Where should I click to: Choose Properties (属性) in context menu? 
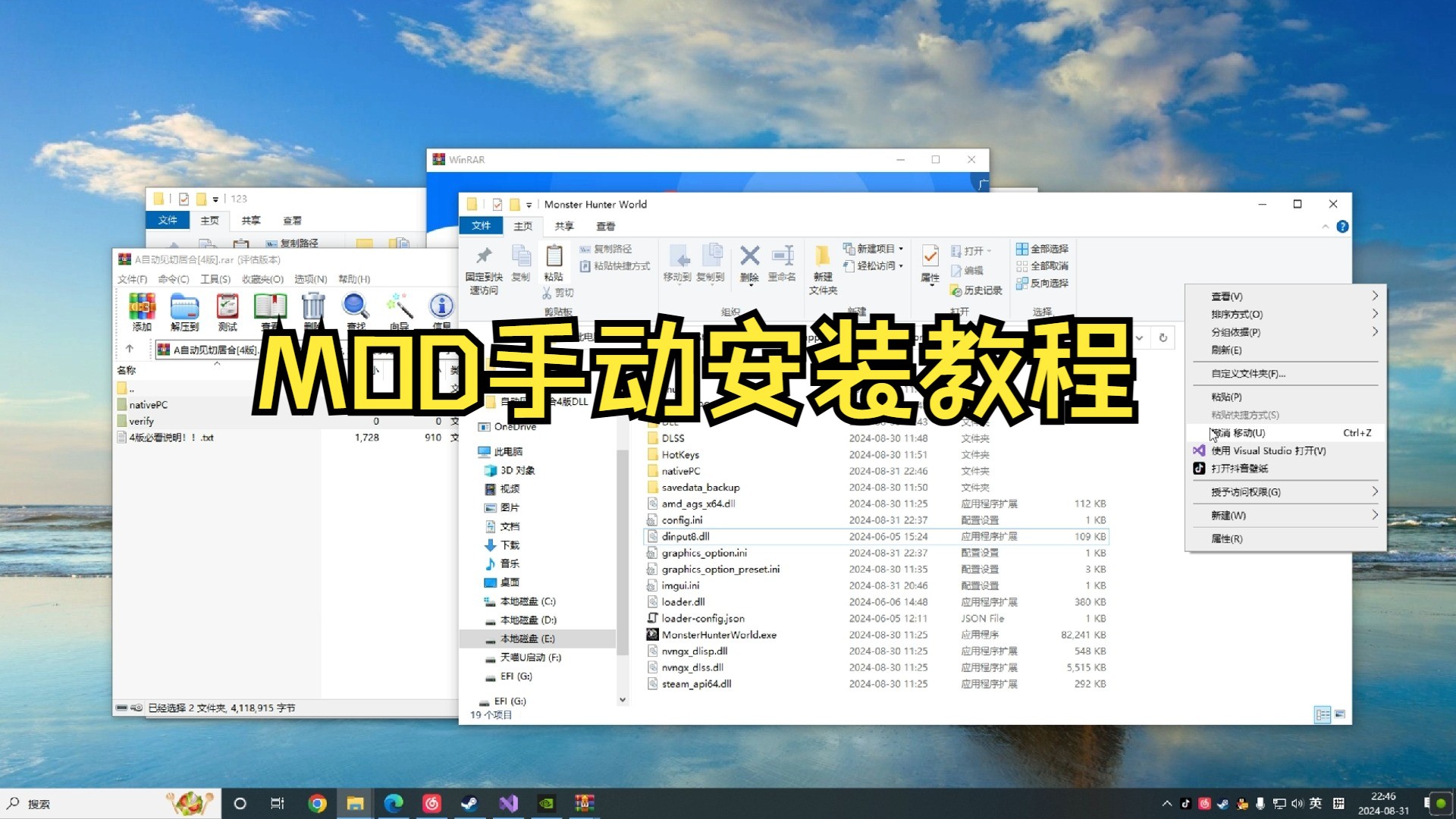point(1286,539)
